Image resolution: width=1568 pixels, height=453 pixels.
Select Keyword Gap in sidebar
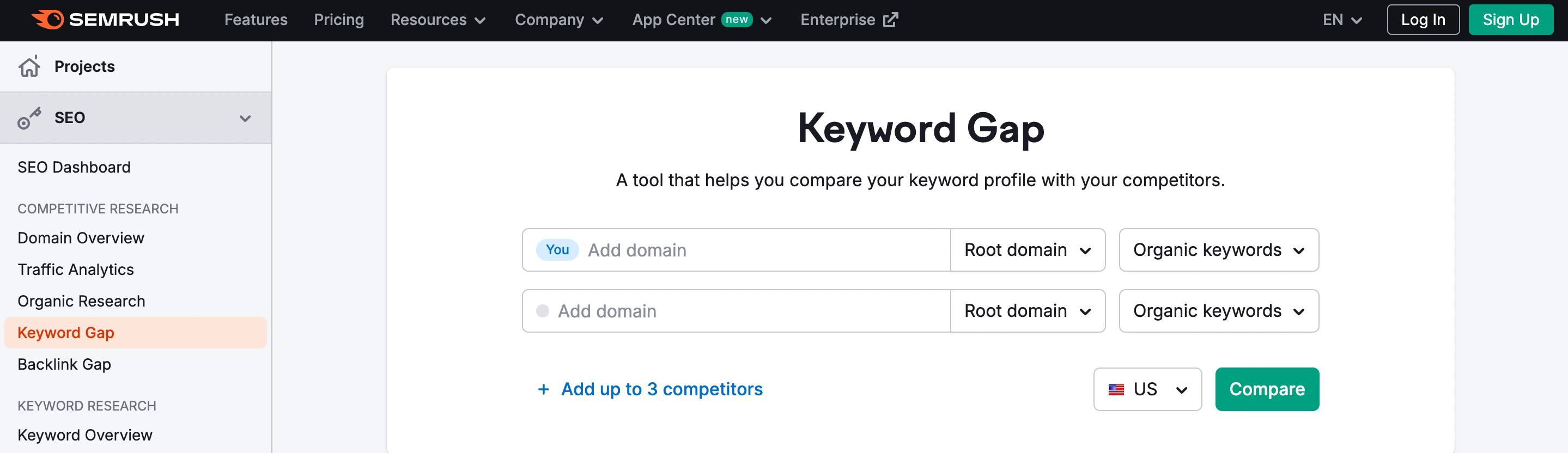(x=135, y=333)
